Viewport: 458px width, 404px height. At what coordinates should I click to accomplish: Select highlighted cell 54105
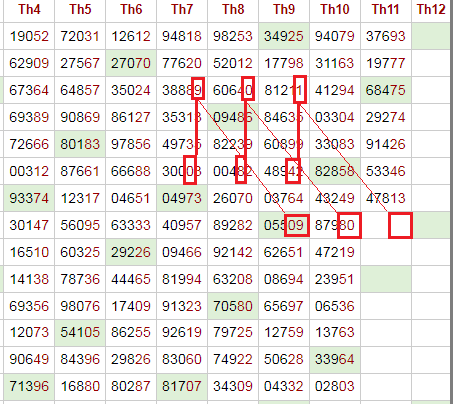(80, 332)
